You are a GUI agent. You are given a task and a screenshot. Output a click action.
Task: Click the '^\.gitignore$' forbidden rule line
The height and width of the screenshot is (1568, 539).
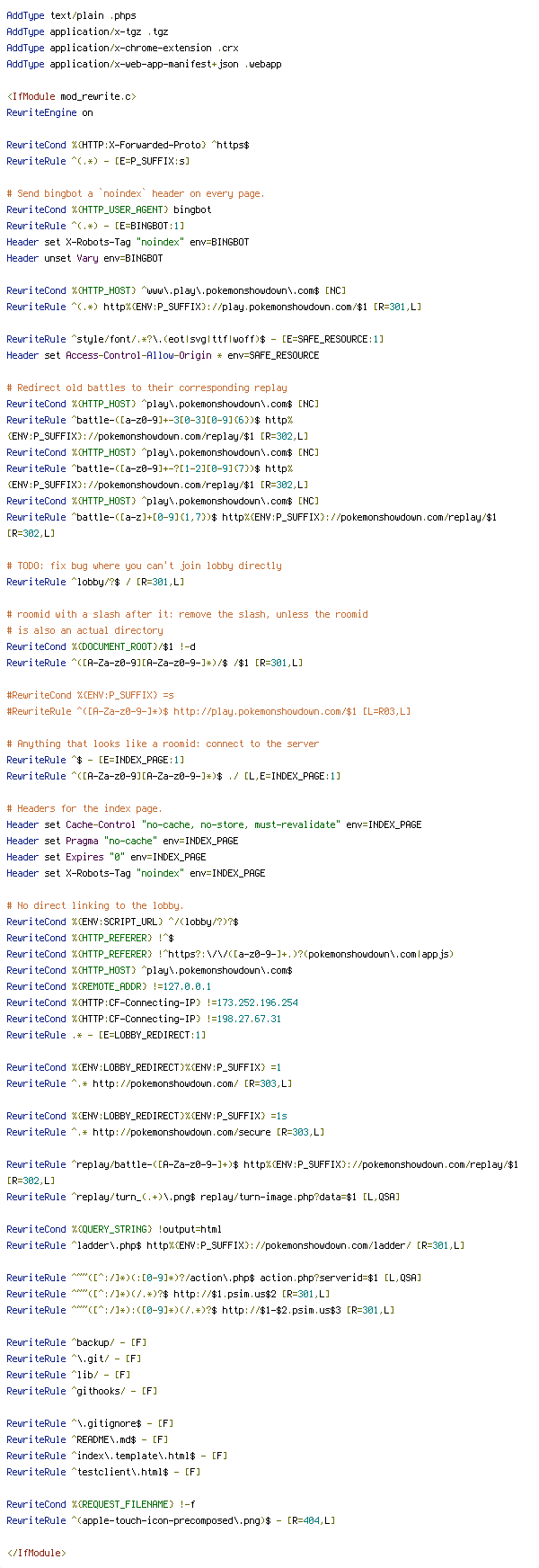(90, 1424)
